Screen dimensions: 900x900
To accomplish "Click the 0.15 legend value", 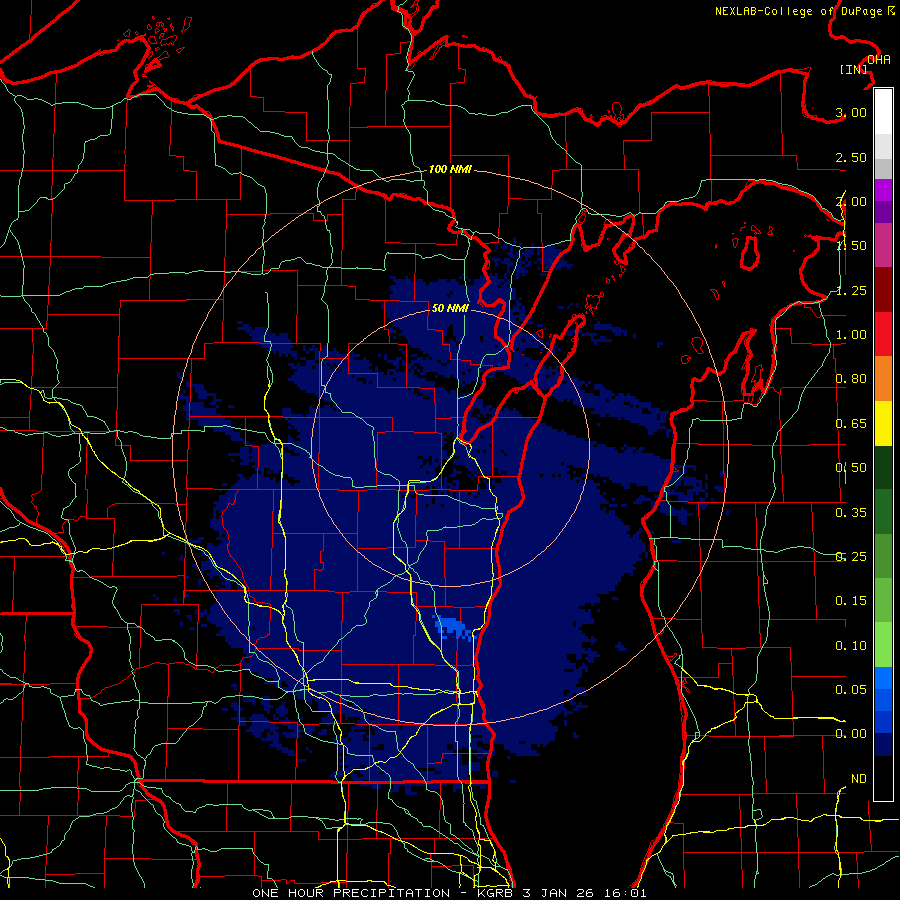I will coord(851,601).
